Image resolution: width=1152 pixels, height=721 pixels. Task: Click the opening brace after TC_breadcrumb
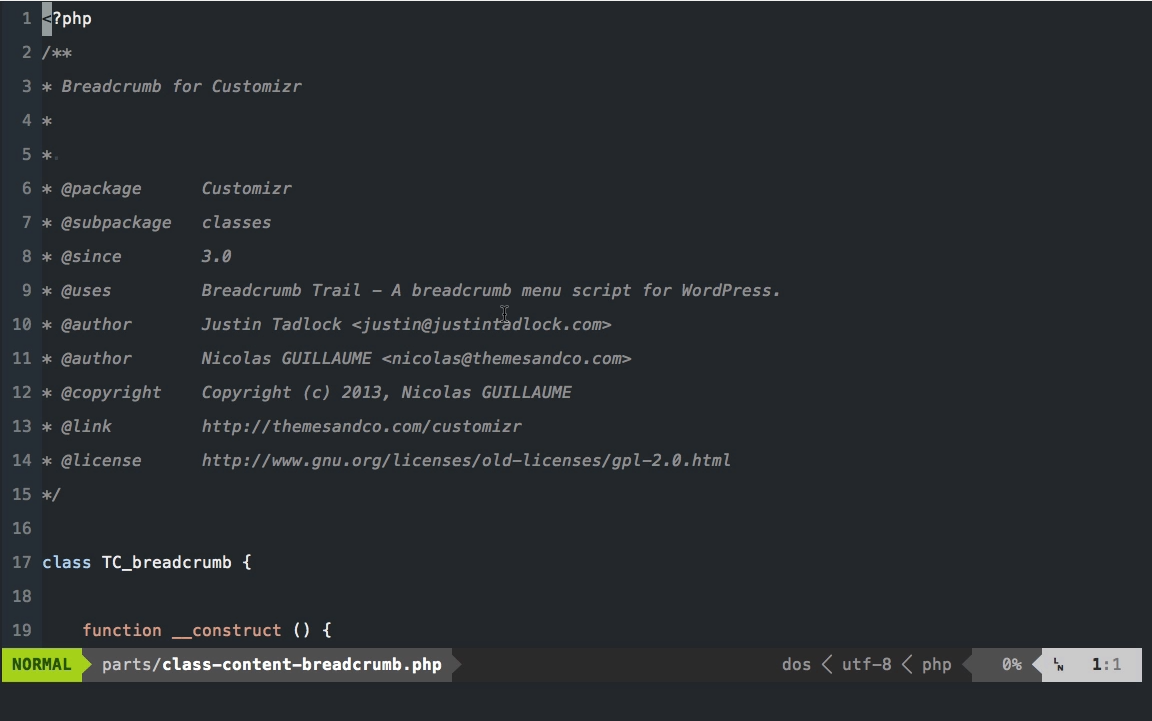coord(247,562)
